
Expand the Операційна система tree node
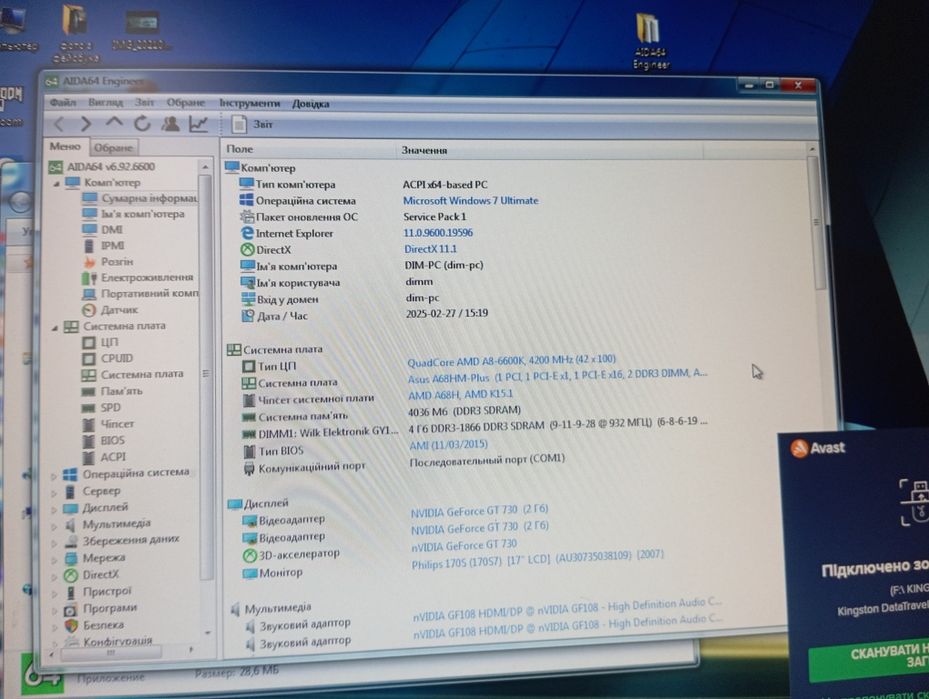tap(54, 475)
